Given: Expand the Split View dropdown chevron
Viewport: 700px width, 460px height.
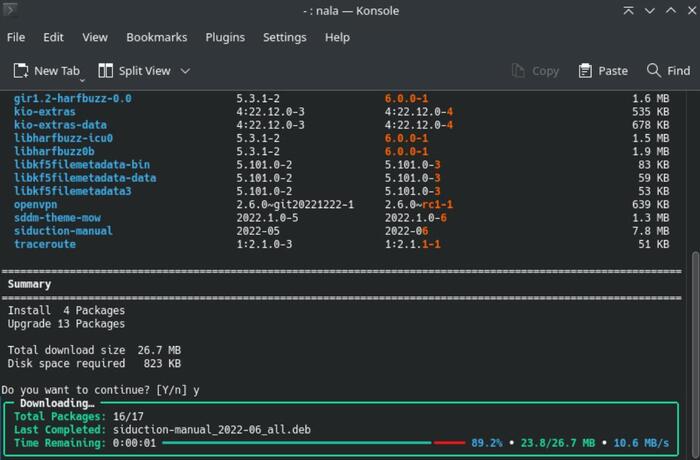Looking at the screenshot, I should point(185,71).
